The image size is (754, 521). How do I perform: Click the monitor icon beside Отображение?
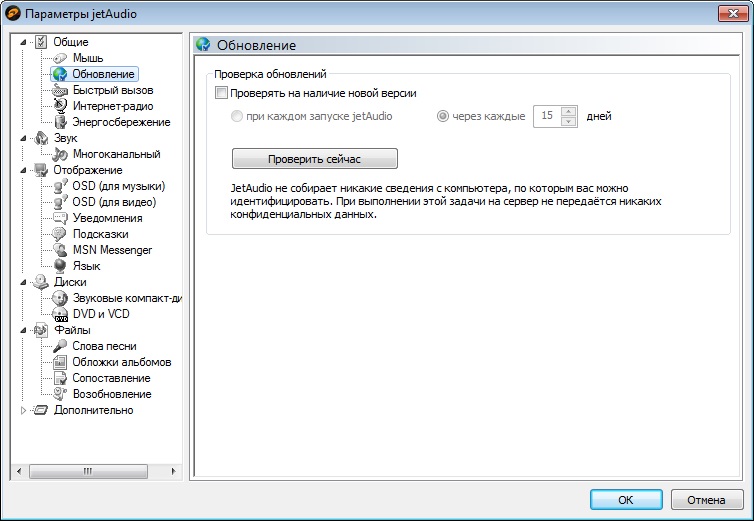point(41,170)
